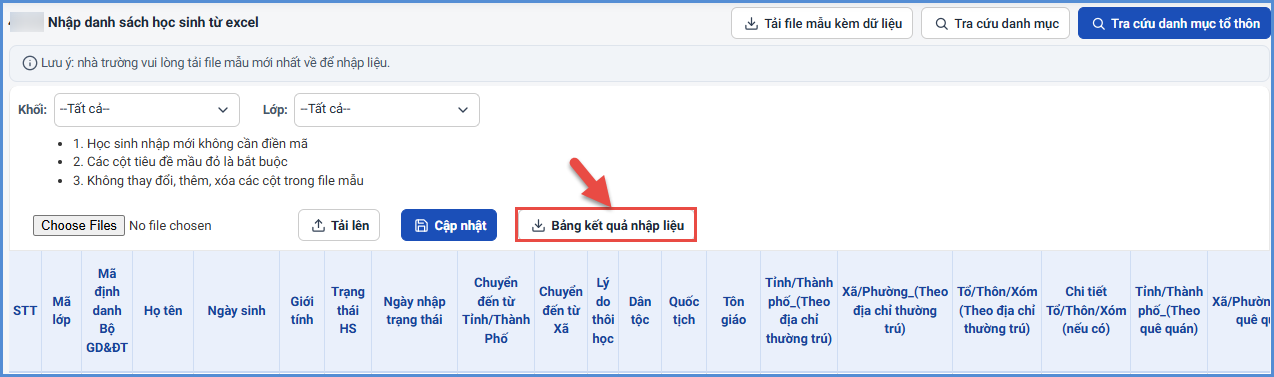Click the page title Nhập danh sách học sinh
Viewport: 1274px width, 377px height.
click(x=154, y=21)
